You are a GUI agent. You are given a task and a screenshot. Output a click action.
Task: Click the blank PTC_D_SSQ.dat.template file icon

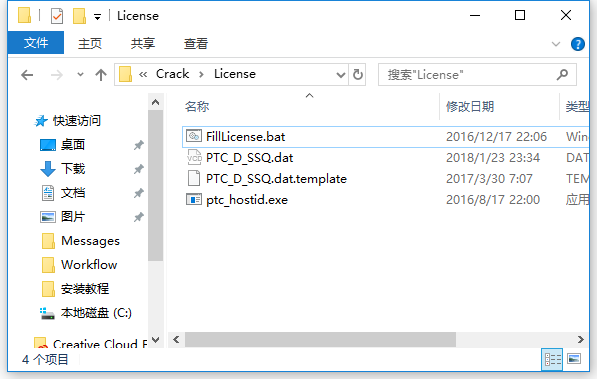point(194,178)
